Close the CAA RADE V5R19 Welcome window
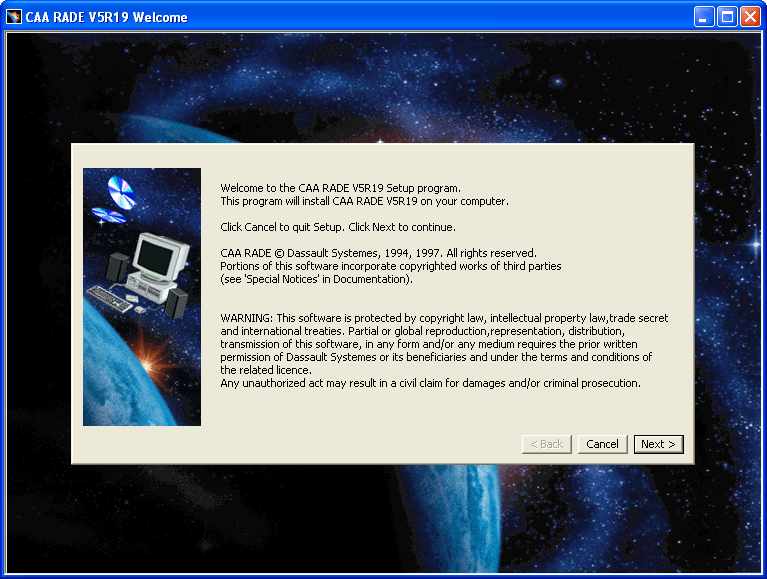Viewport: 767px width, 579px height. click(x=750, y=17)
